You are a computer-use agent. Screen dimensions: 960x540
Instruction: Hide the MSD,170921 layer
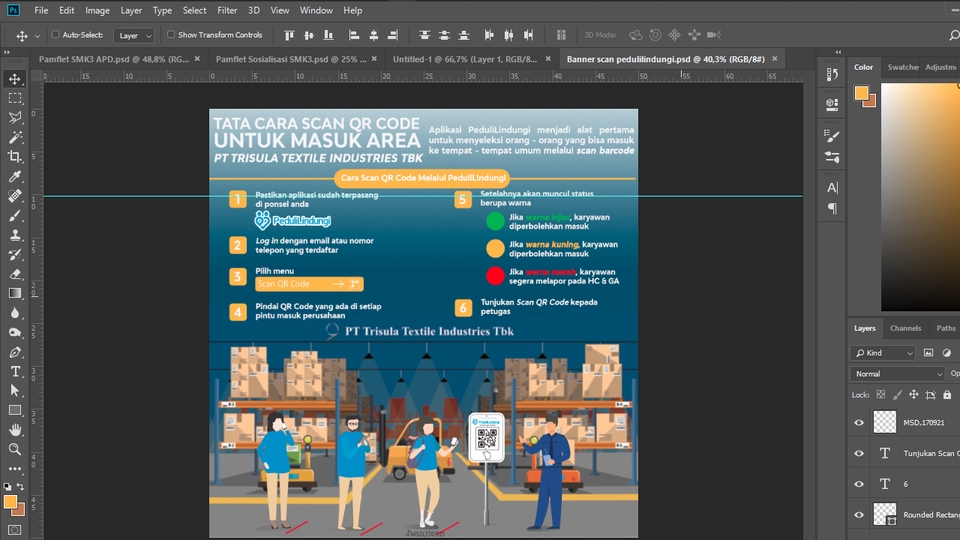pyautogui.click(x=859, y=422)
